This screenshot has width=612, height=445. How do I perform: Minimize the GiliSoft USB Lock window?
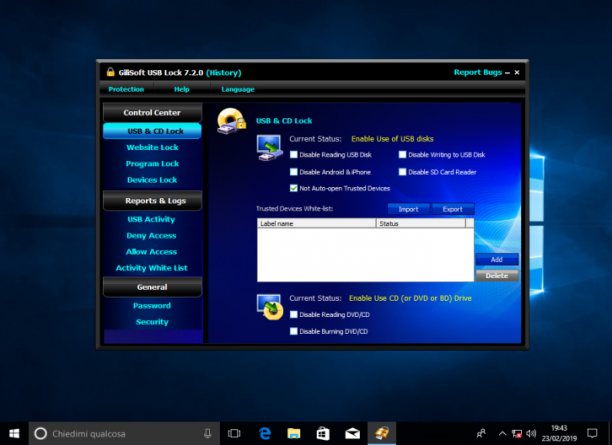click(x=507, y=73)
